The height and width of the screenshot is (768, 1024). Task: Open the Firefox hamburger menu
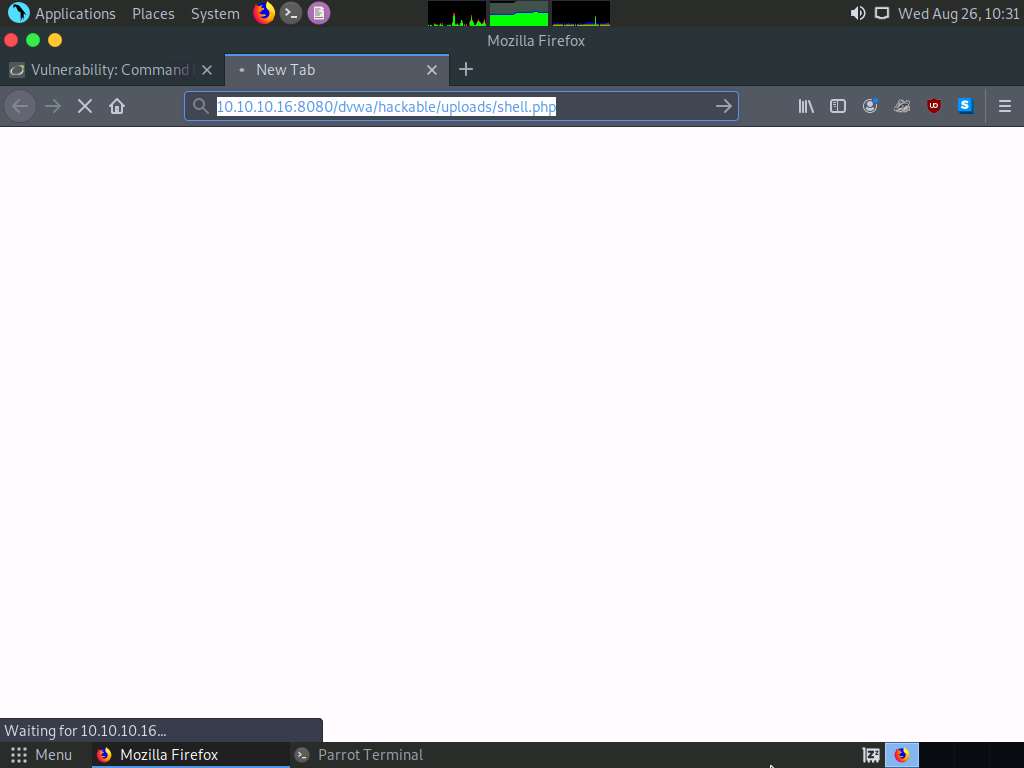(x=1004, y=106)
